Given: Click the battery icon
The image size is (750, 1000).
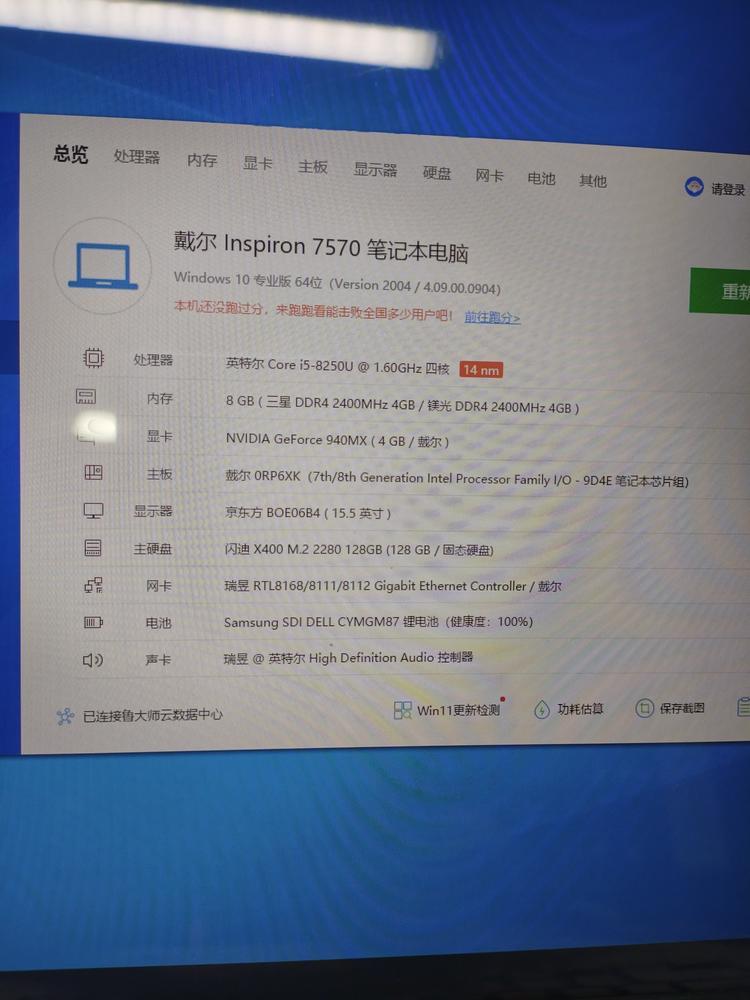Looking at the screenshot, I should tap(93, 623).
